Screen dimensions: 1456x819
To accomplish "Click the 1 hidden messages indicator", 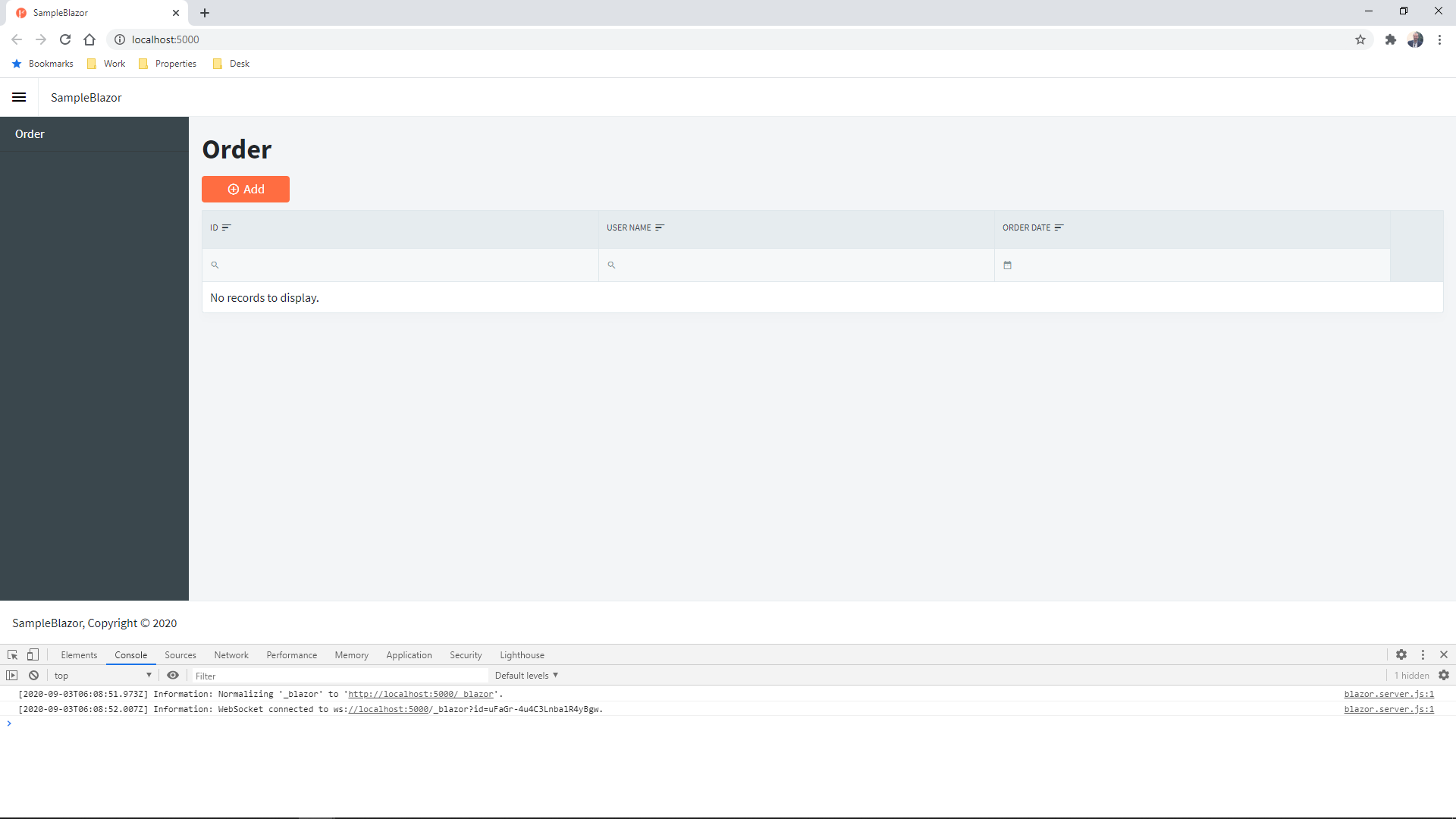I will pyautogui.click(x=1411, y=676).
